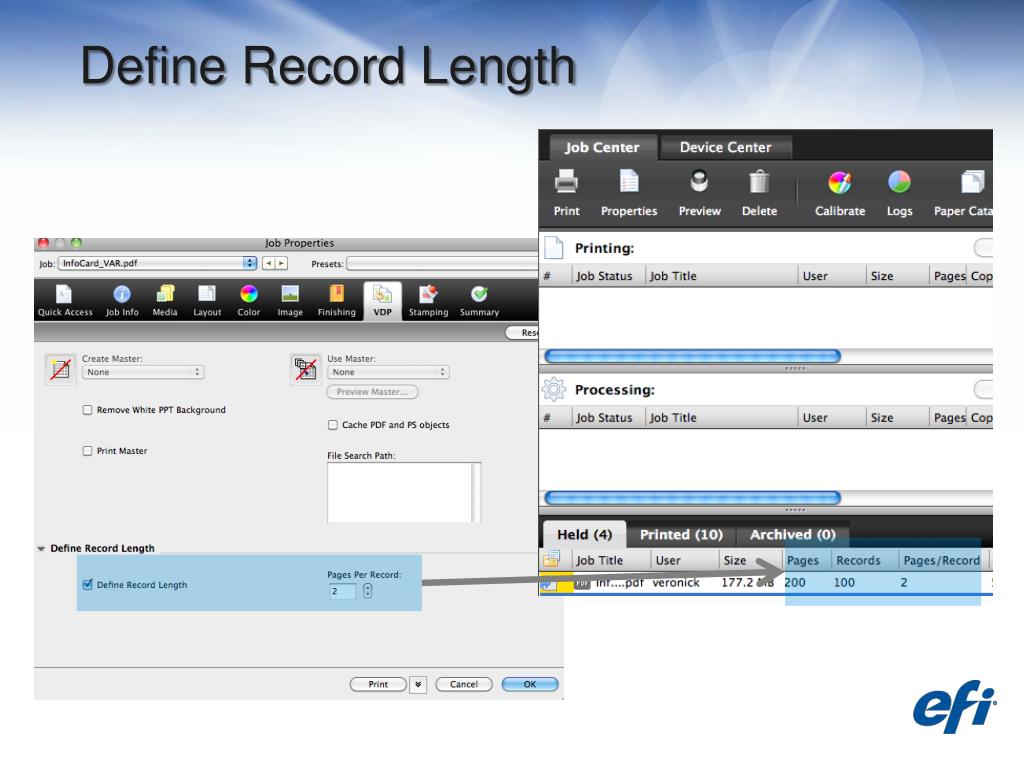This screenshot has width=1024, height=768.
Task: Click the Paper Catalog toolbar icon
Action: (972, 182)
